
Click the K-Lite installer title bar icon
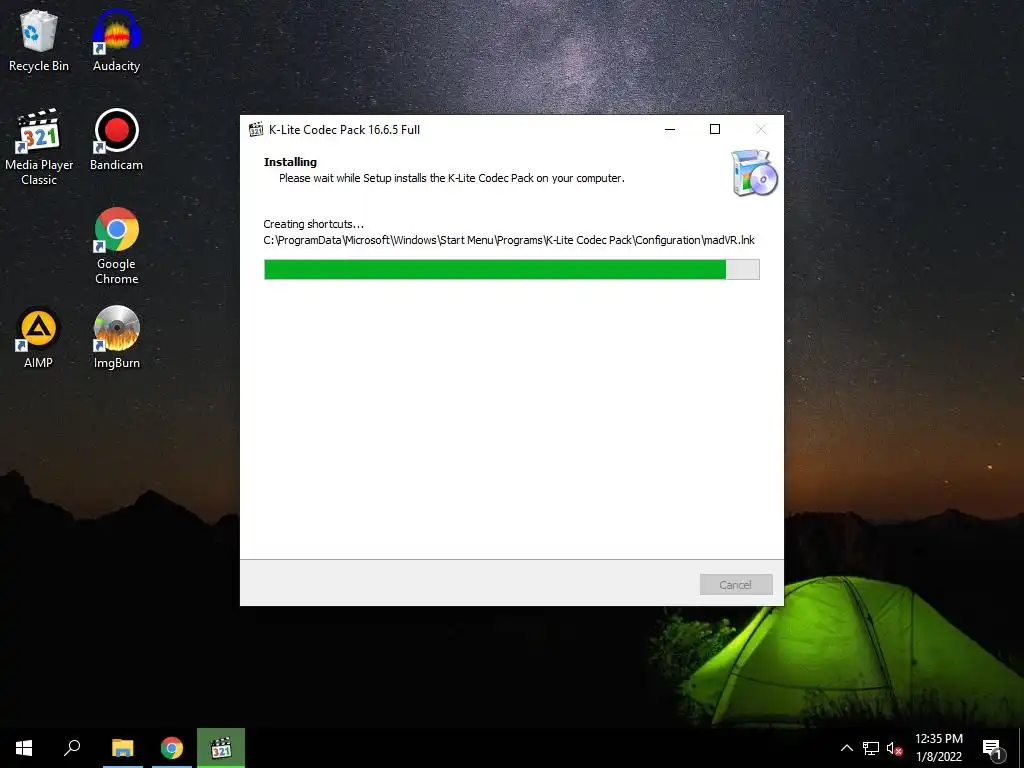pyautogui.click(x=256, y=129)
